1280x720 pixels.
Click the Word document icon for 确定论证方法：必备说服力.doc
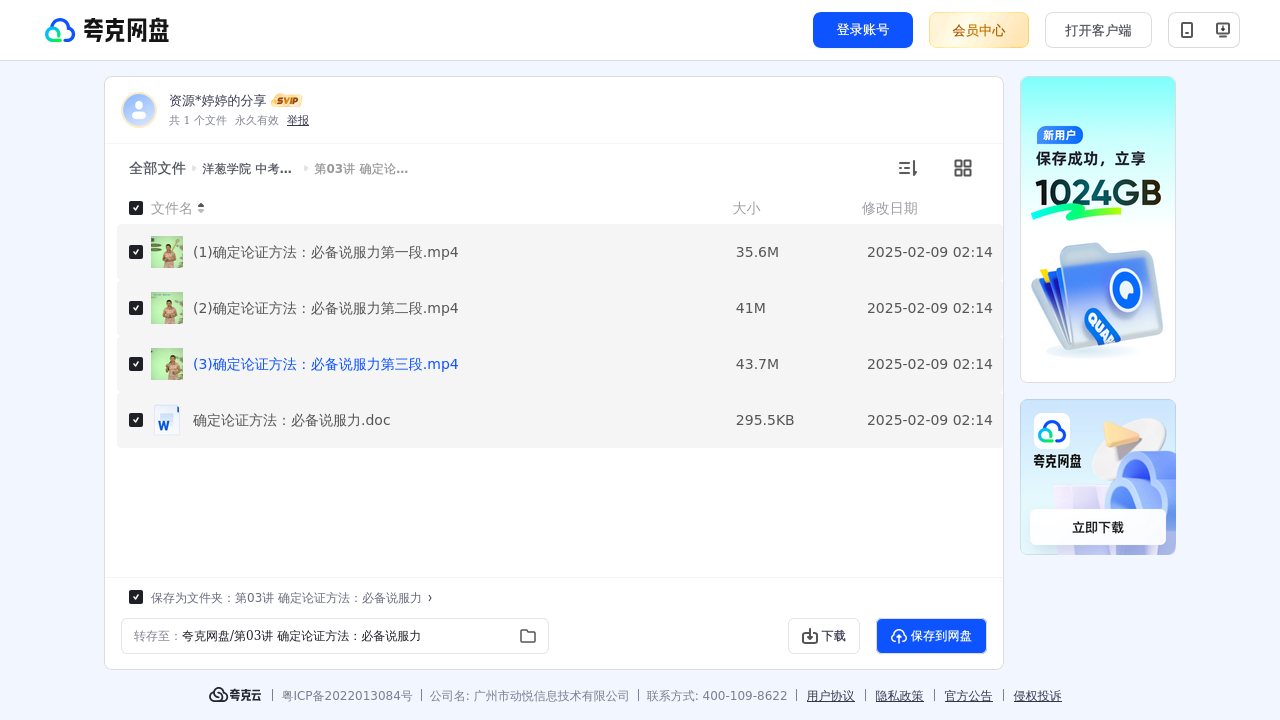[x=167, y=420]
